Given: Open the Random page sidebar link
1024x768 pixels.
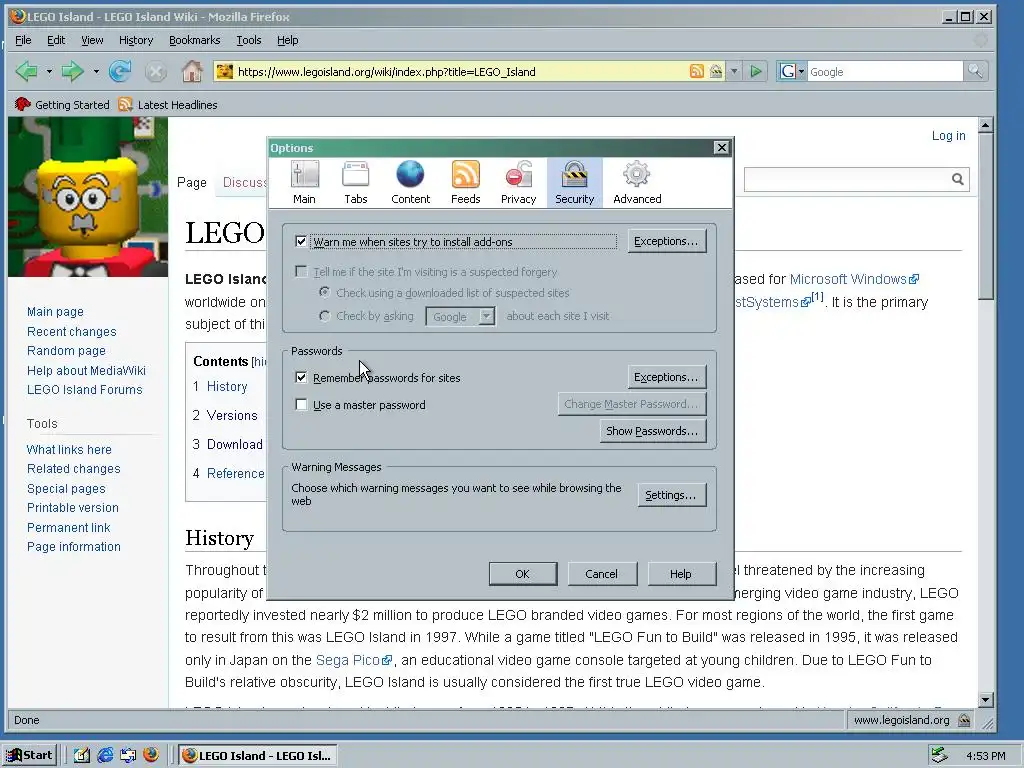Looking at the screenshot, I should (x=66, y=351).
